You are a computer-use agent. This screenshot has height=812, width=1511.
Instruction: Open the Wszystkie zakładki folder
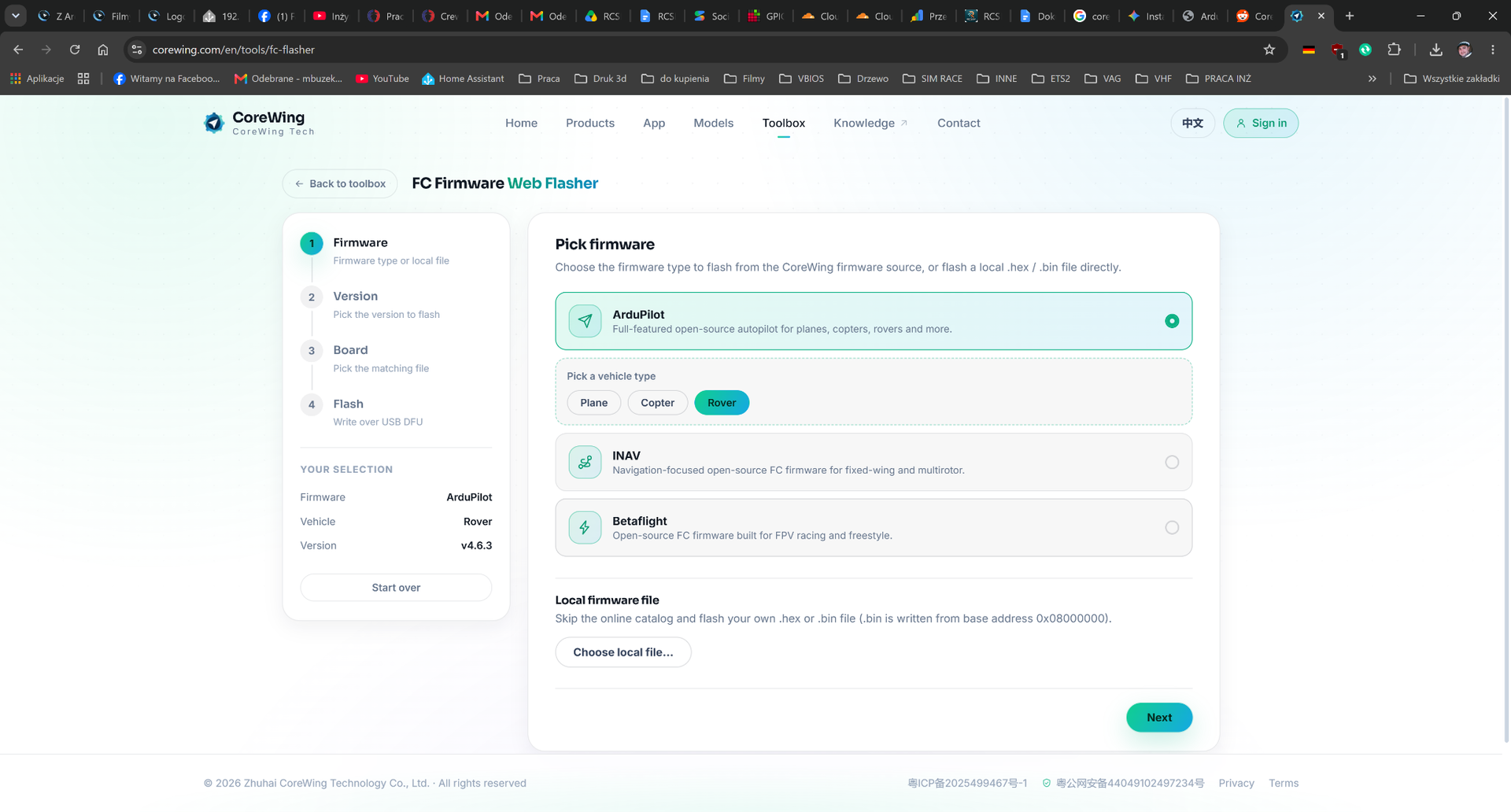tap(1452, 79)
